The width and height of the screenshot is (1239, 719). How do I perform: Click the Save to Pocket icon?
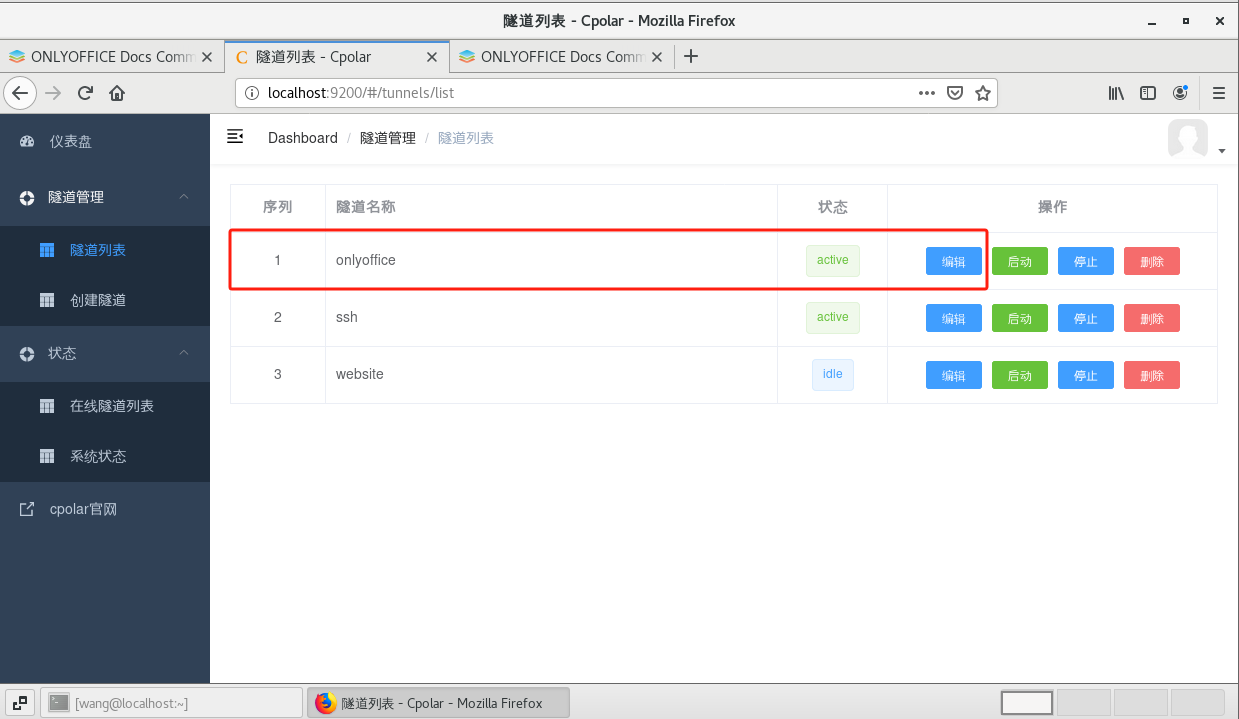coord(955,93)
